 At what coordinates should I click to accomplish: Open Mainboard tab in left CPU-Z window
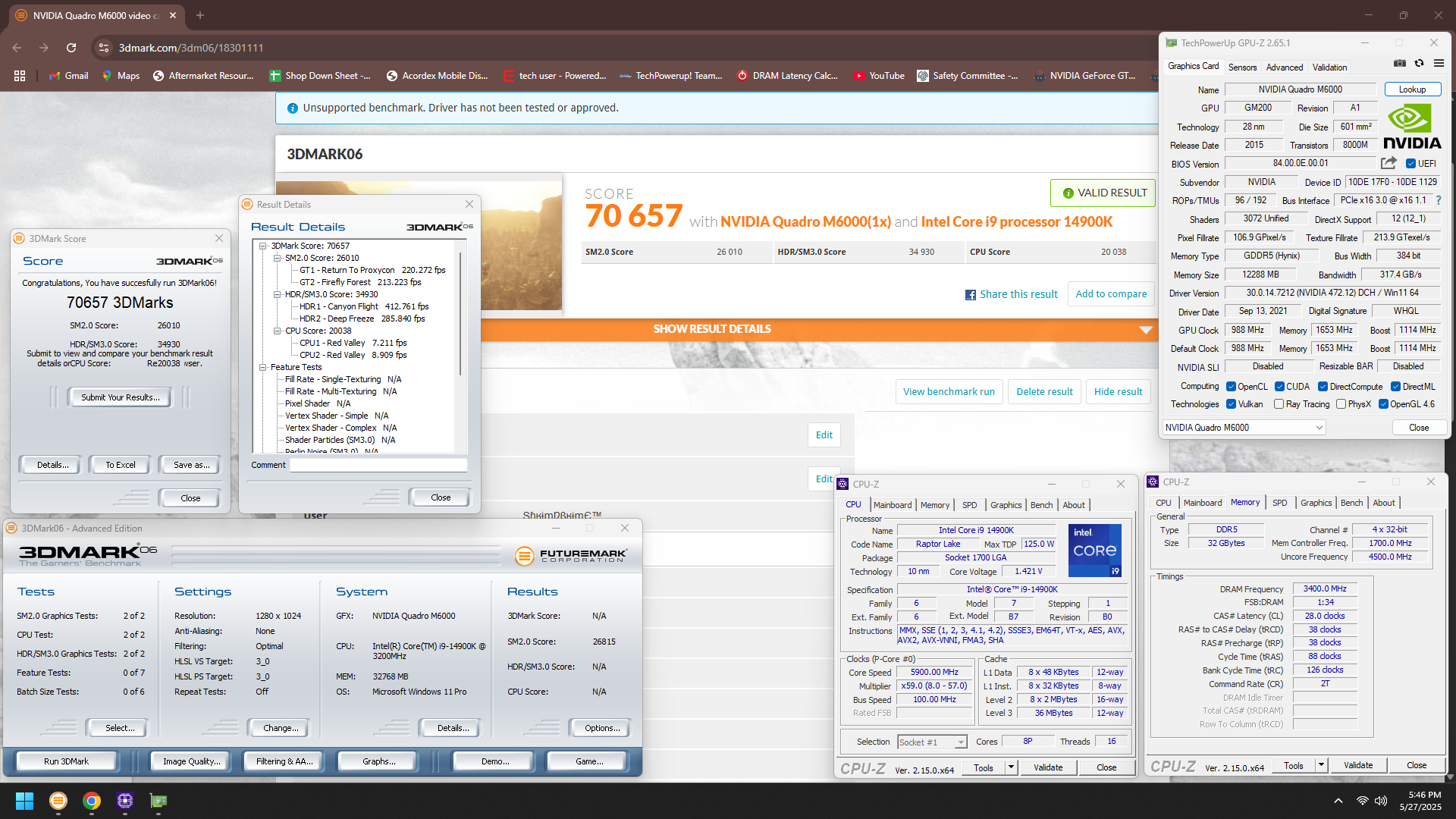[893, 505]
